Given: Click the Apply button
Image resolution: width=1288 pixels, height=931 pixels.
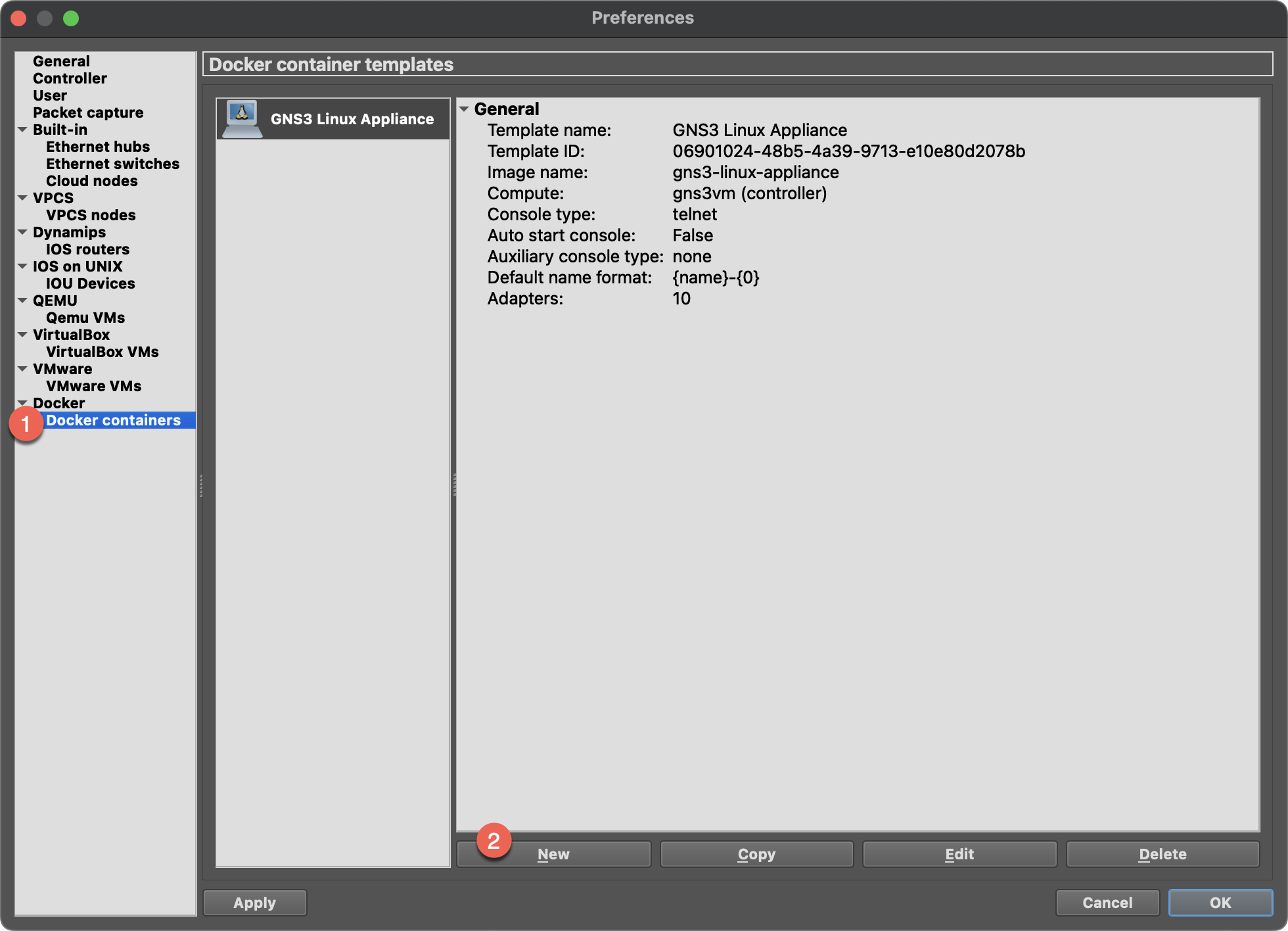Looking at the screenshot, I should (x=255, y=903).
